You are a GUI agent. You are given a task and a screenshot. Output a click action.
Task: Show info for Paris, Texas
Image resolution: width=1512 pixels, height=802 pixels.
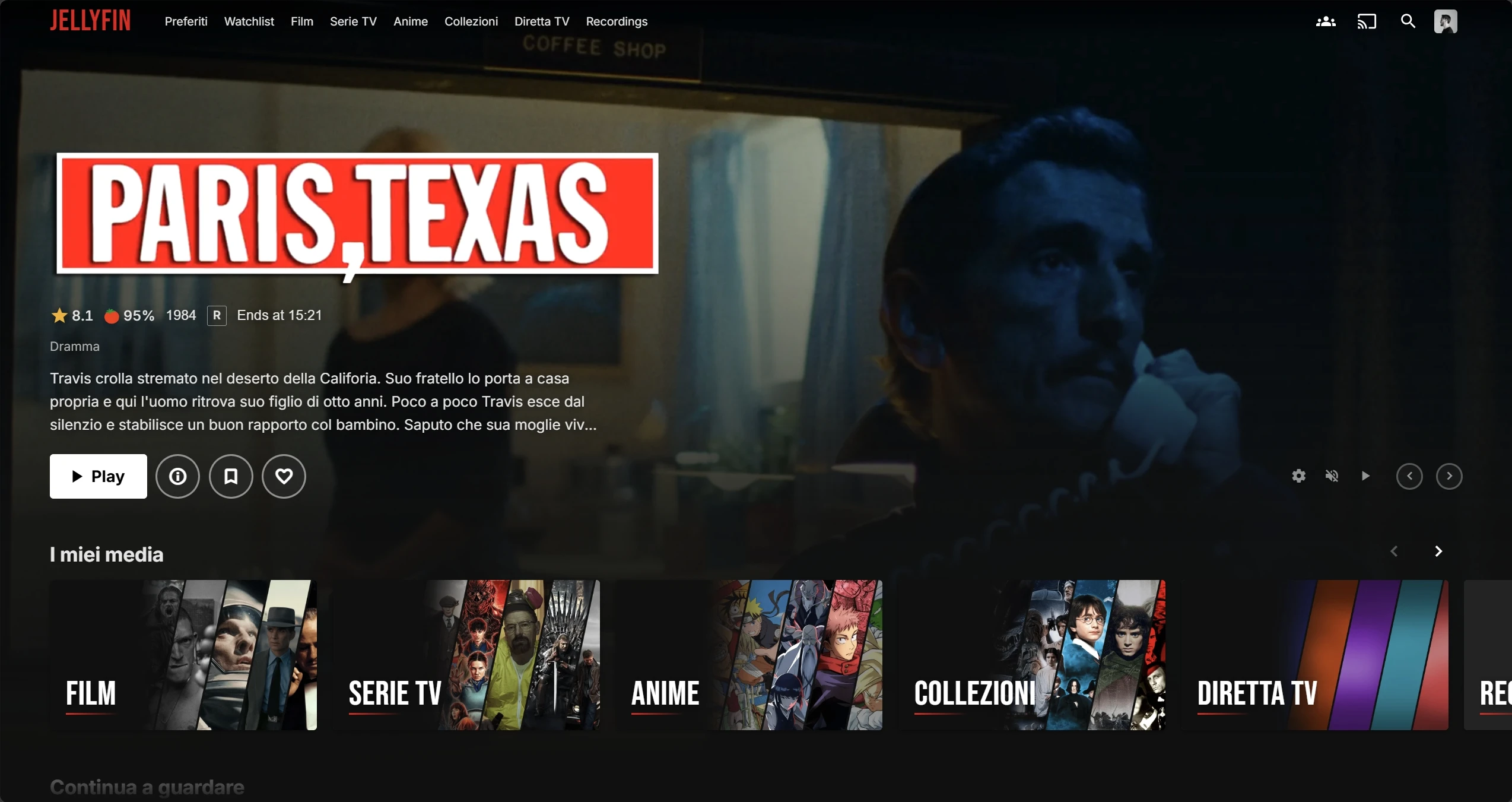[x=177, y=476]
